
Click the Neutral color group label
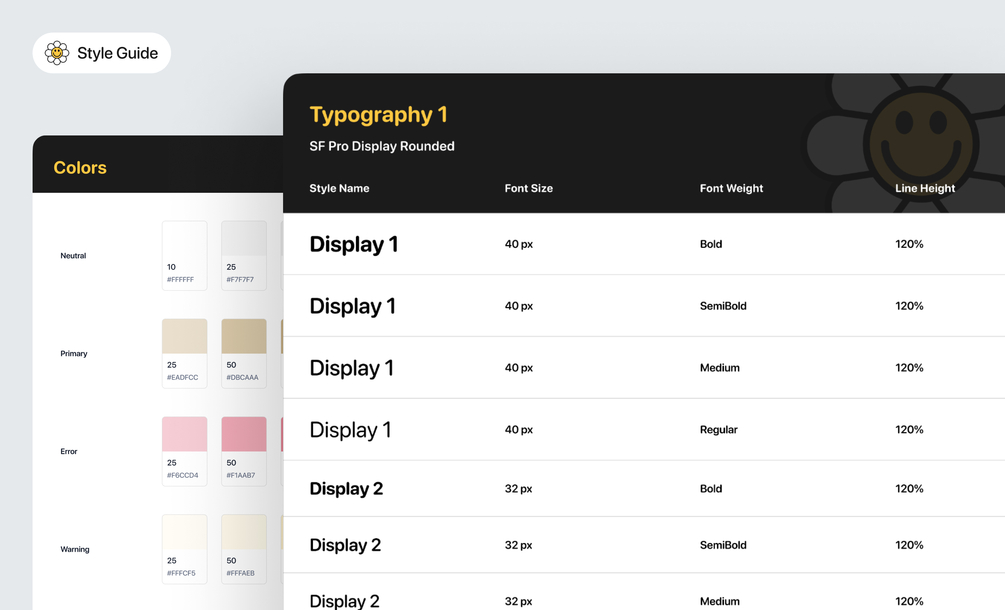tap(73, 256)
